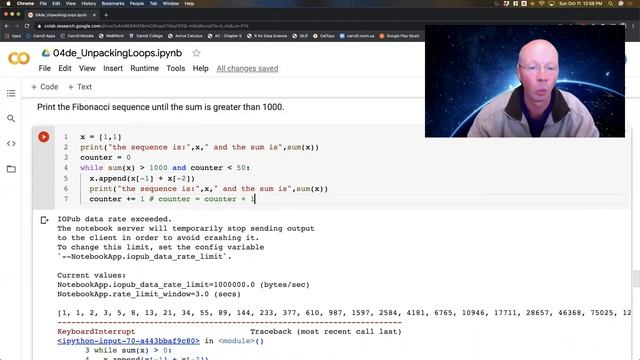Click the Google Drive icon beside notebook title

tap(46, 53)
